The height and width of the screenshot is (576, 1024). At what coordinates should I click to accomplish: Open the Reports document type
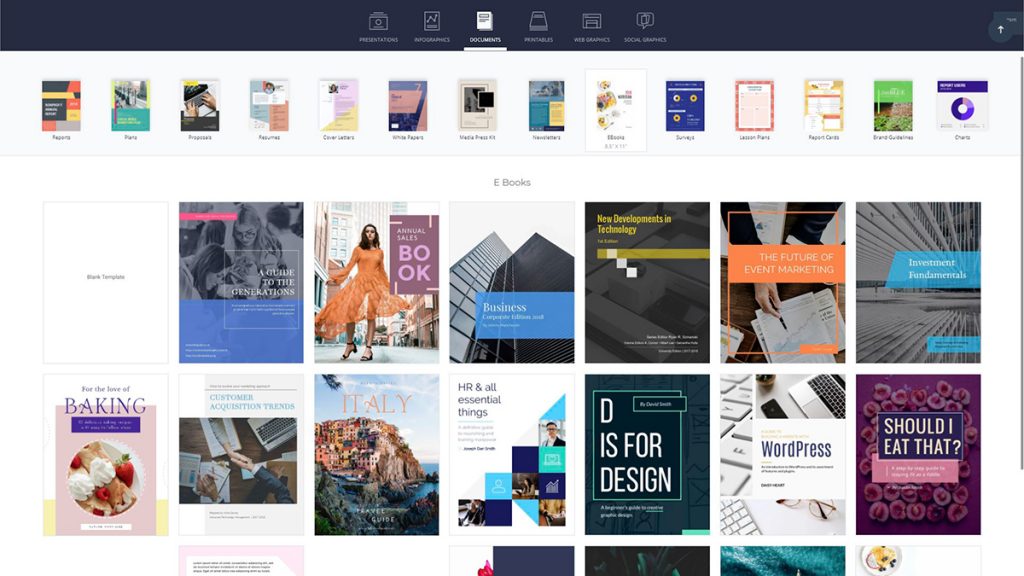click(x=61, y=110)
